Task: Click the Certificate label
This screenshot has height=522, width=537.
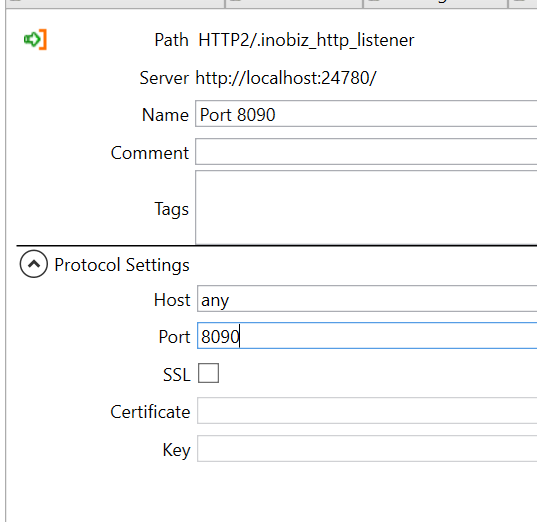Action: click(x=150, y=412)
